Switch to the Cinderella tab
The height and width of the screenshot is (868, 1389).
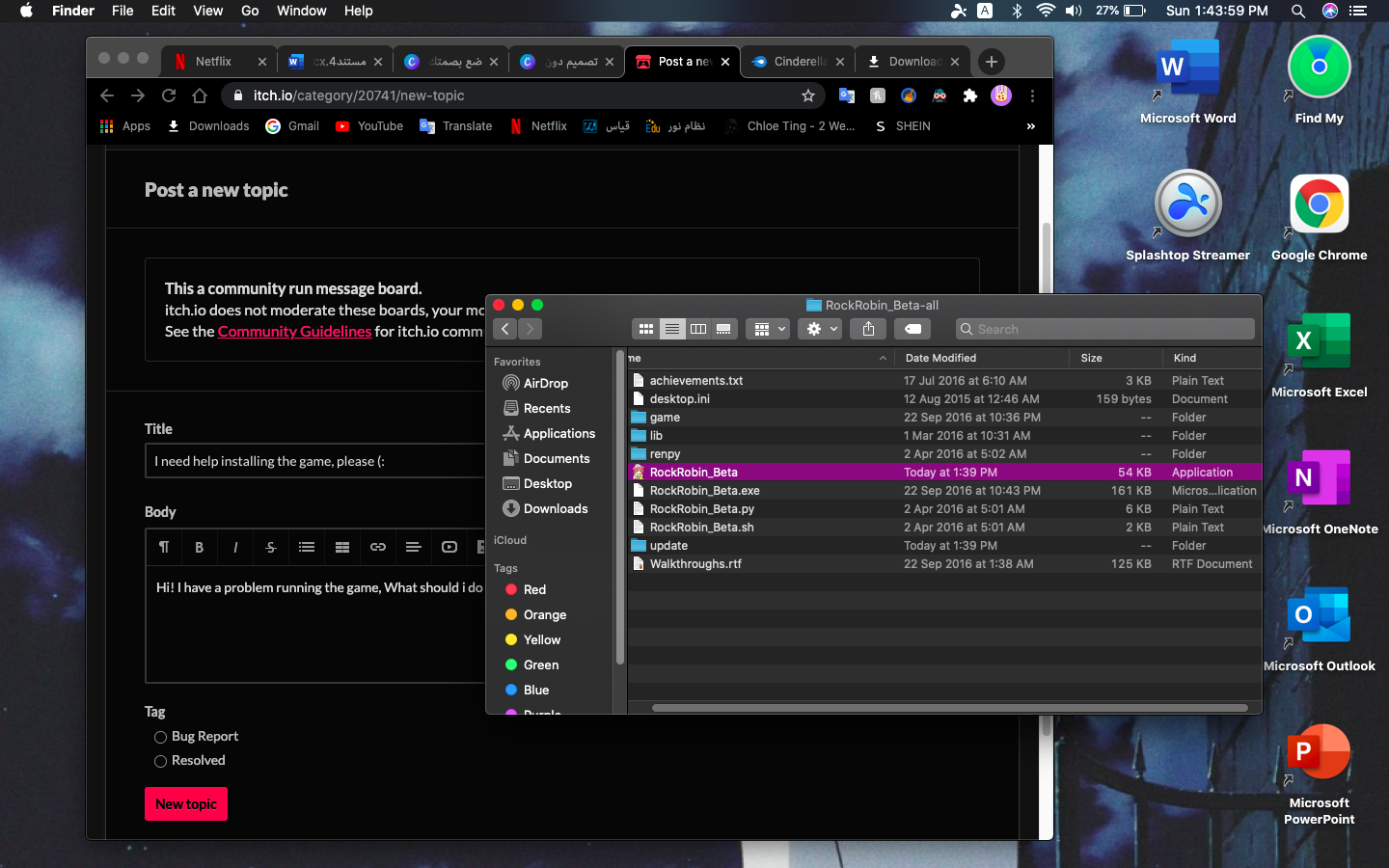tap(799, 62)
